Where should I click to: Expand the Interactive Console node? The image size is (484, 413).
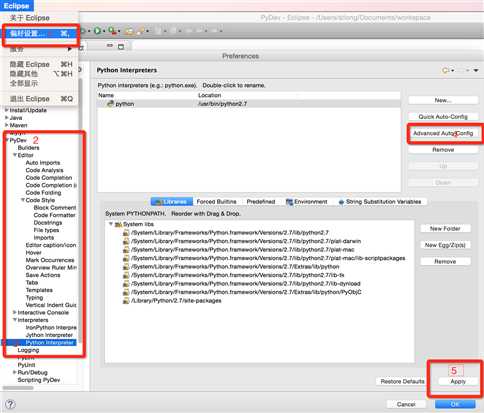point(15,312)
